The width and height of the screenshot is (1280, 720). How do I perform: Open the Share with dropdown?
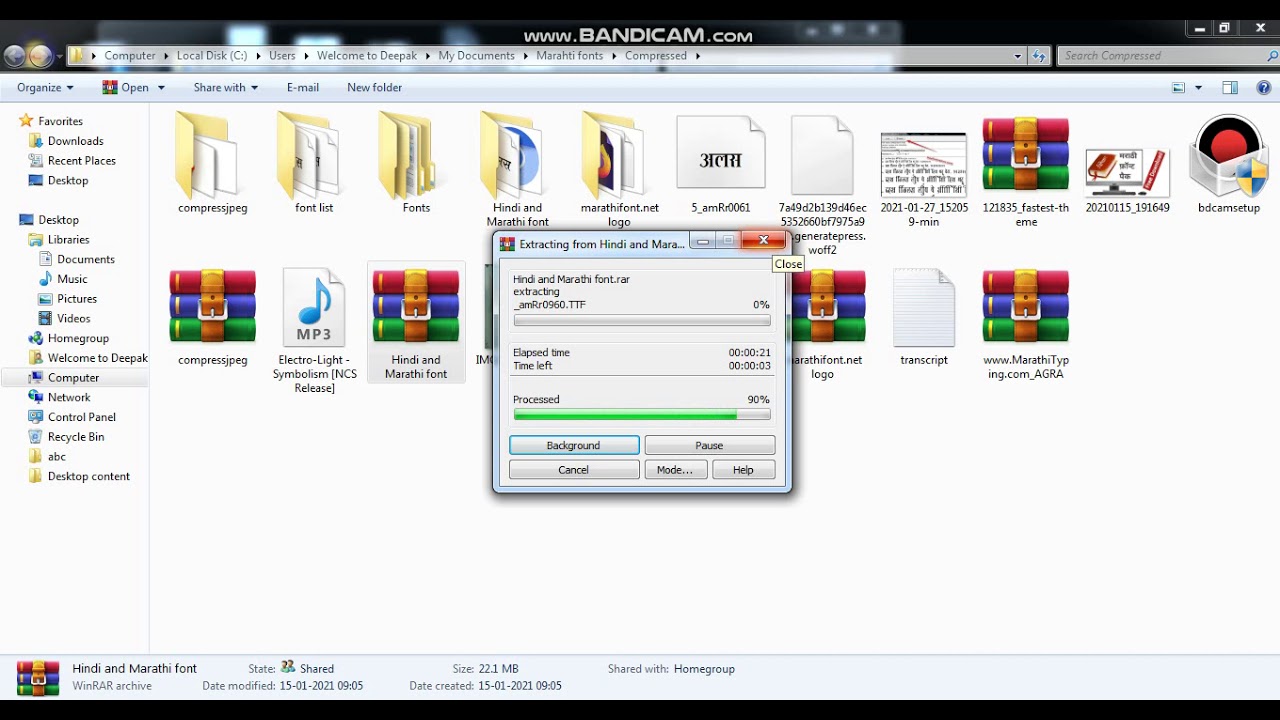(225, 88)
